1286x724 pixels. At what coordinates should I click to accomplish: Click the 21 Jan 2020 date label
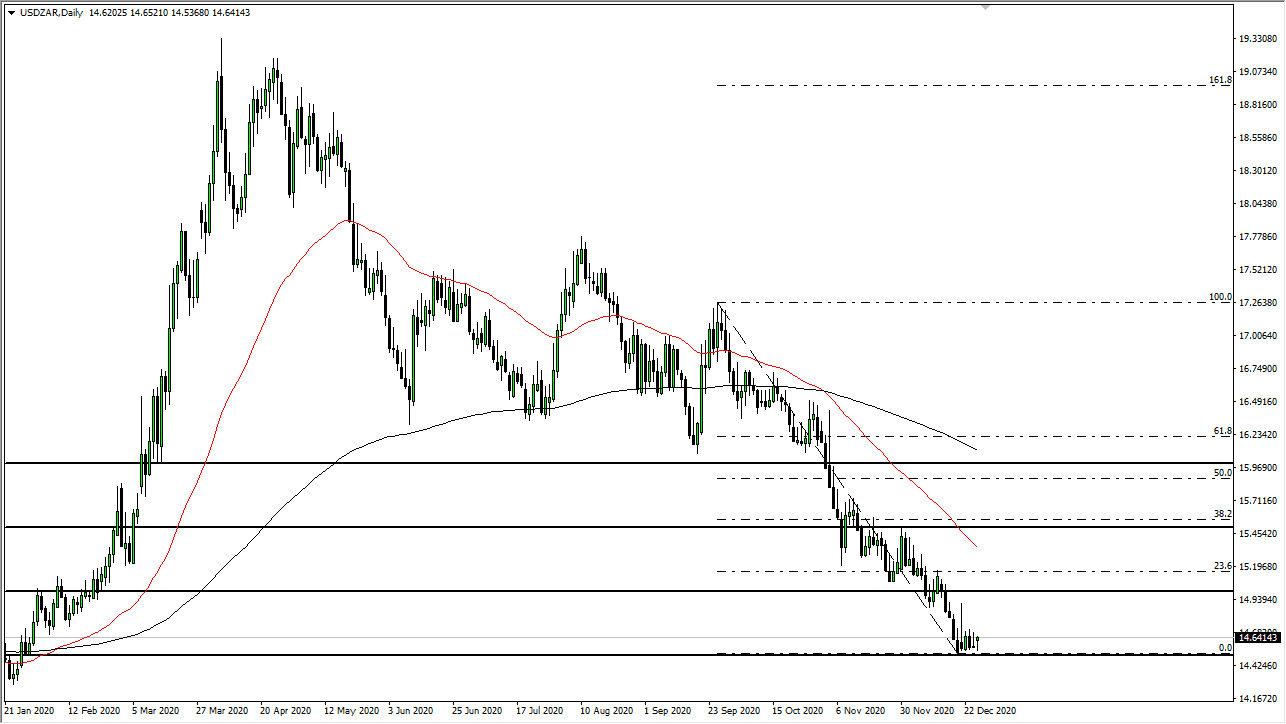(x=30, y=711)
